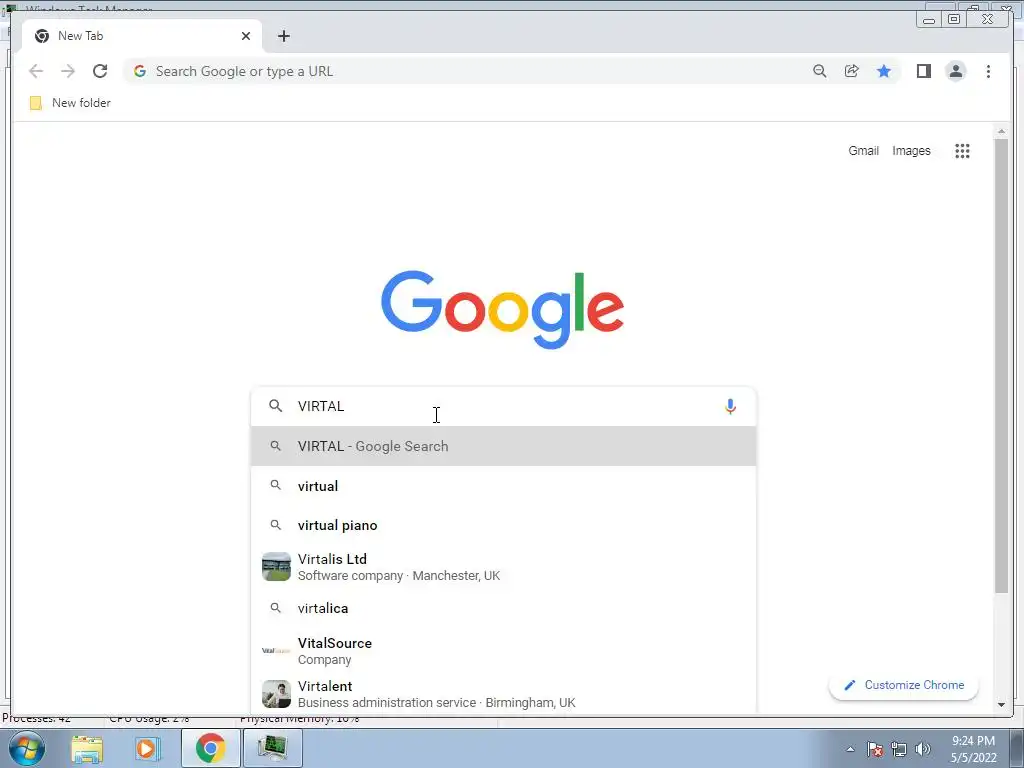The width and height of the screenshot is (1024, 768).
Task: Select VIRTAL - Google Search suggestion
Action: tap(503, 446)
